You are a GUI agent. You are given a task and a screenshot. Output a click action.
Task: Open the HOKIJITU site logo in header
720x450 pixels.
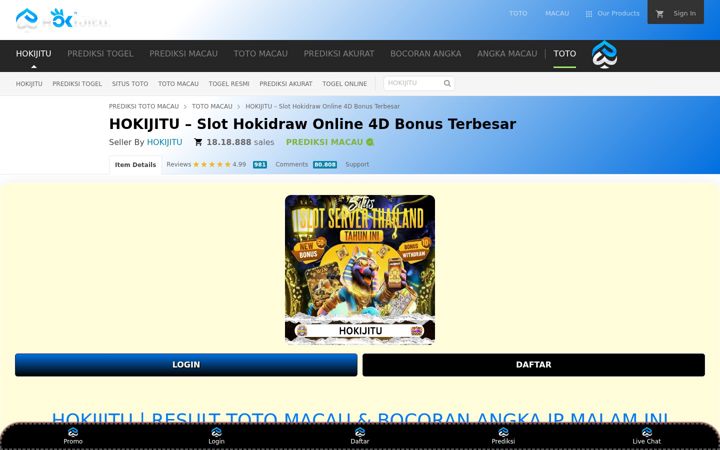[62, 20]
